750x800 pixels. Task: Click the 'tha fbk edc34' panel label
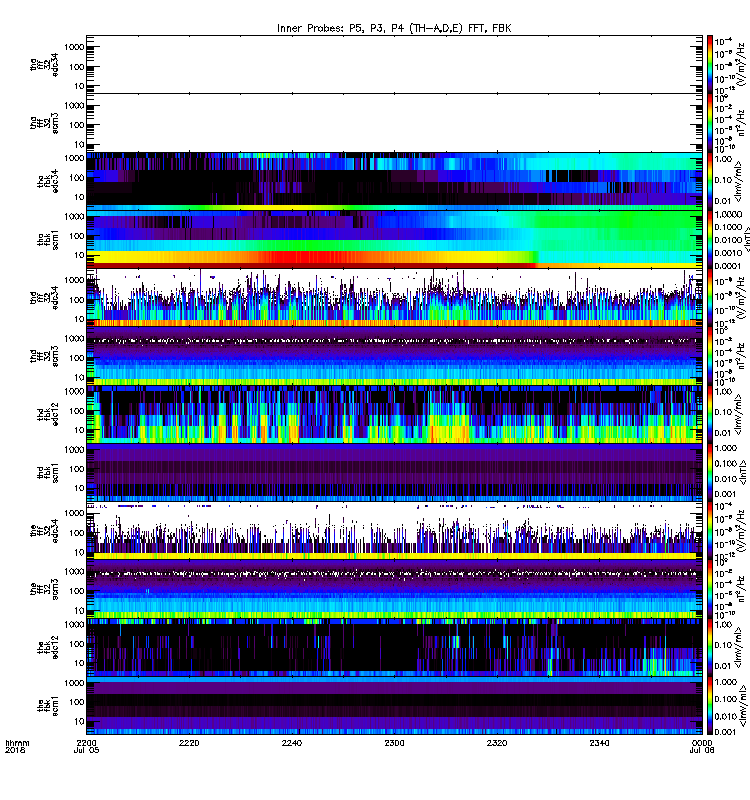[x=48, y=181]
